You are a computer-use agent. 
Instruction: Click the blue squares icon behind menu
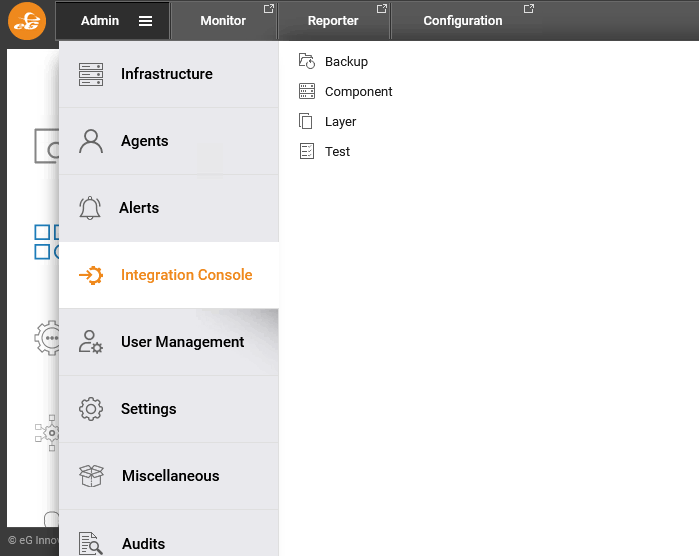tap(46, 242)
